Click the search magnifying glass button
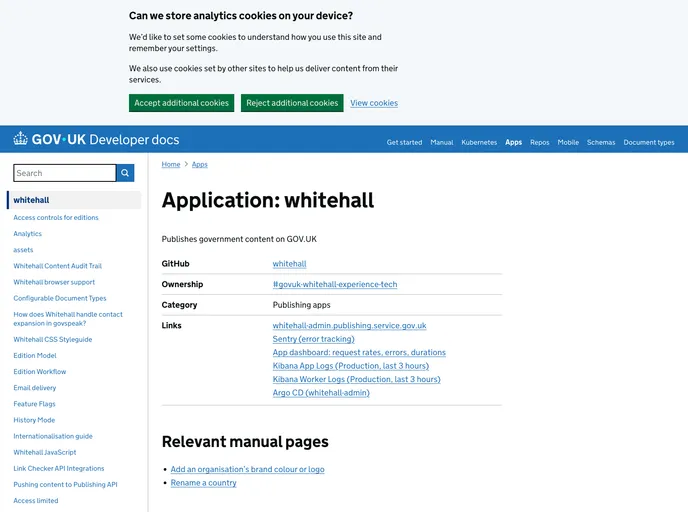 [125, 173]
